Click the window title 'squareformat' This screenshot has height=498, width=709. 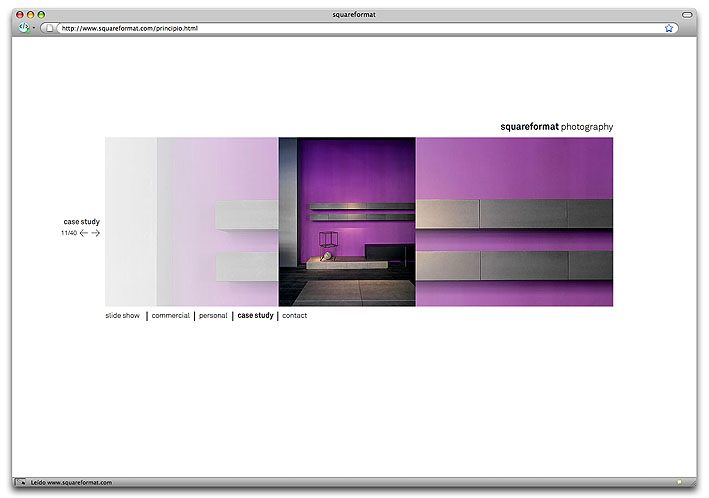tap(354, 14)
